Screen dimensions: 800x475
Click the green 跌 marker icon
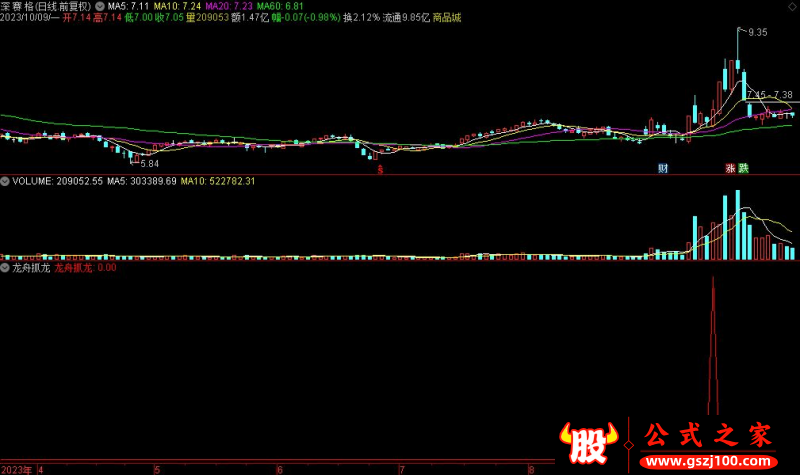click(x=743, y=168)
